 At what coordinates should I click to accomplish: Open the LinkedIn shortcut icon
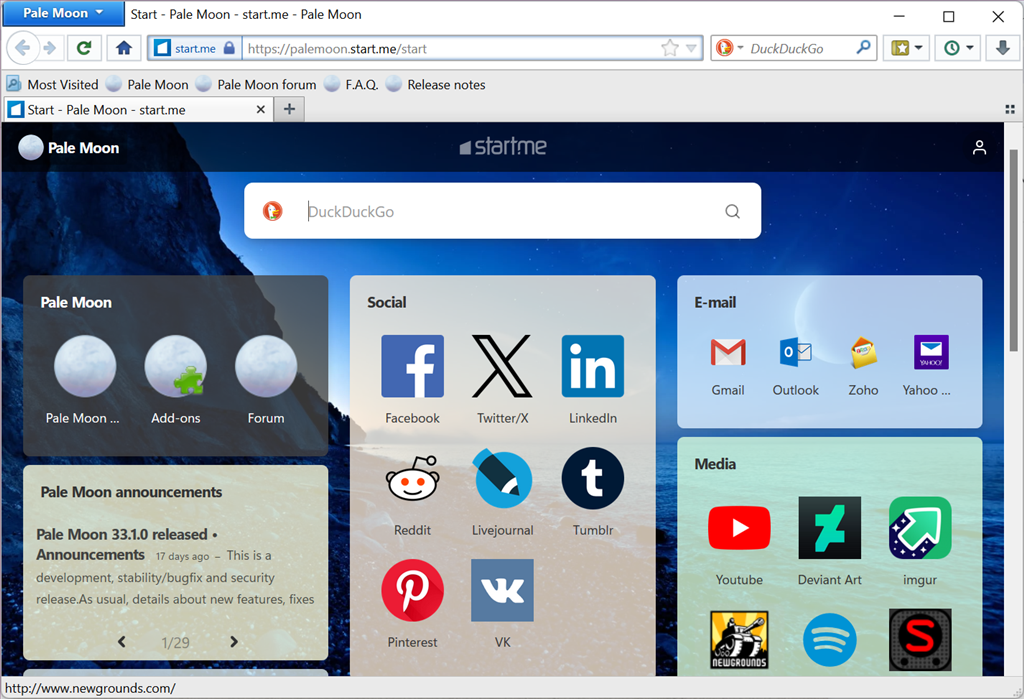(x=592, y=366)
